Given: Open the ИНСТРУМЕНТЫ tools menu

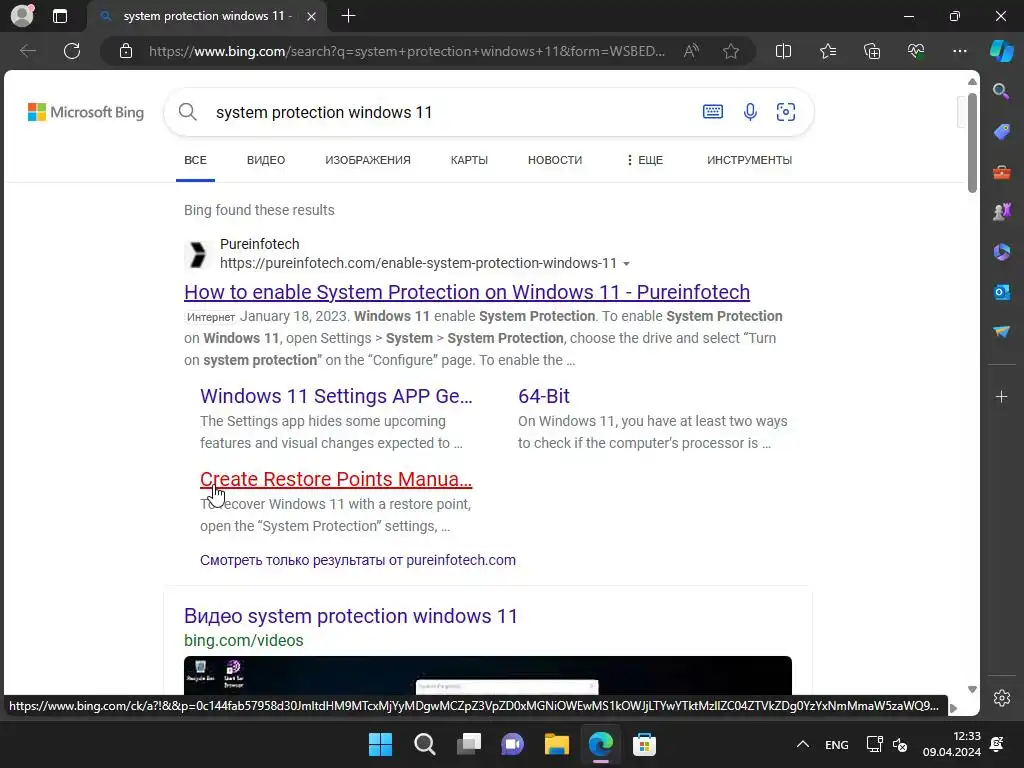Looking at the screenshot, I should click(x=749, y=160).
